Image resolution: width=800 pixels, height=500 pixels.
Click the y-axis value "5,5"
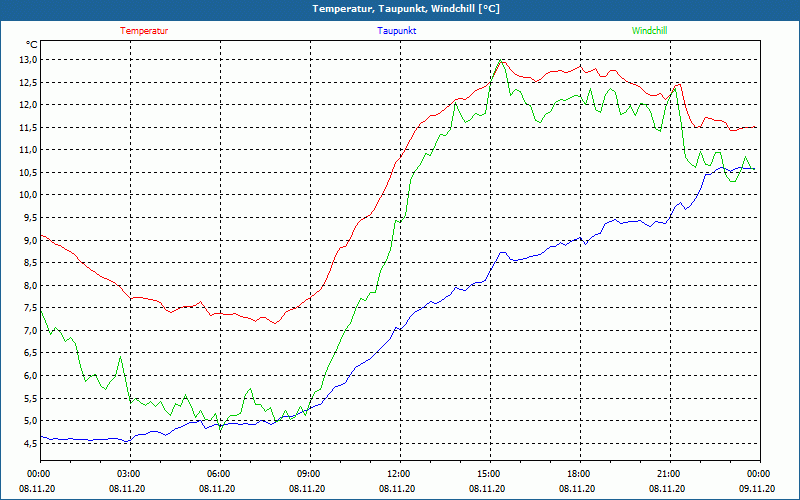pos(31,398)
